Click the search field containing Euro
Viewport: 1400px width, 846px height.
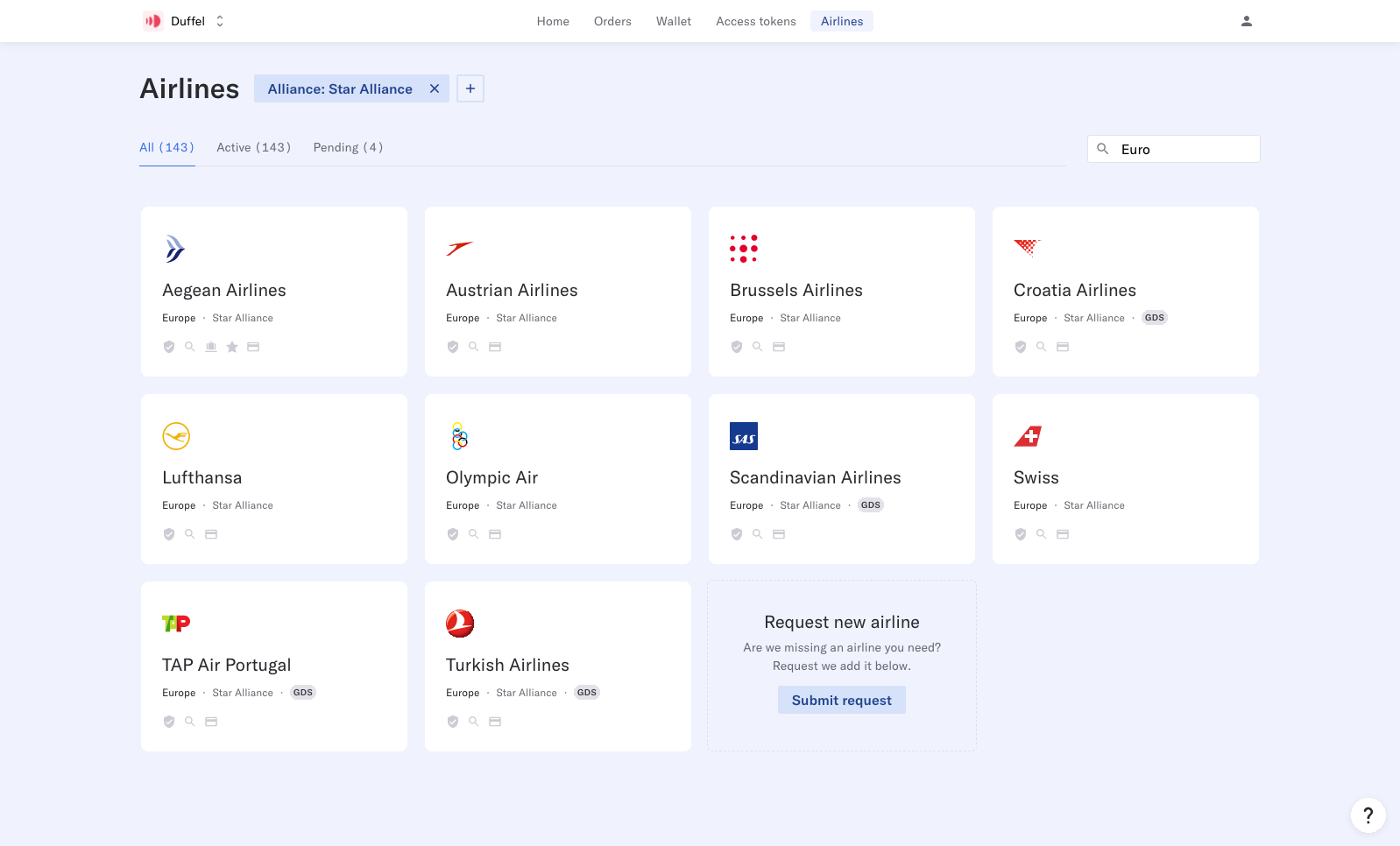(1174, 149)
